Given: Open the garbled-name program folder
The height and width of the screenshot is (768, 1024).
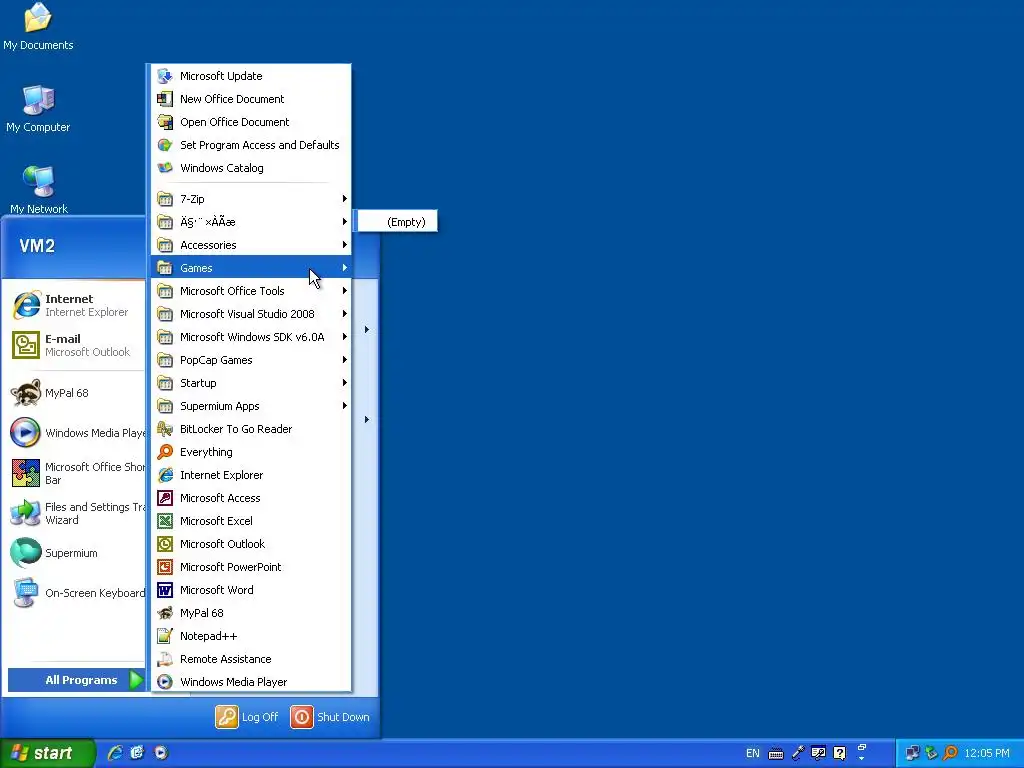Looking at the screenshot, I should pyautogui.click(x=251, y=222).
